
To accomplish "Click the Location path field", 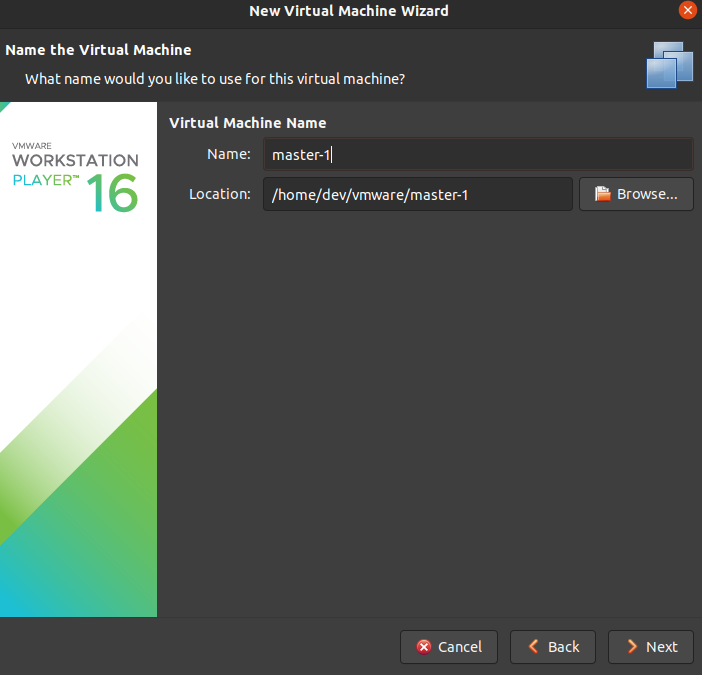I will pos(418,194).
